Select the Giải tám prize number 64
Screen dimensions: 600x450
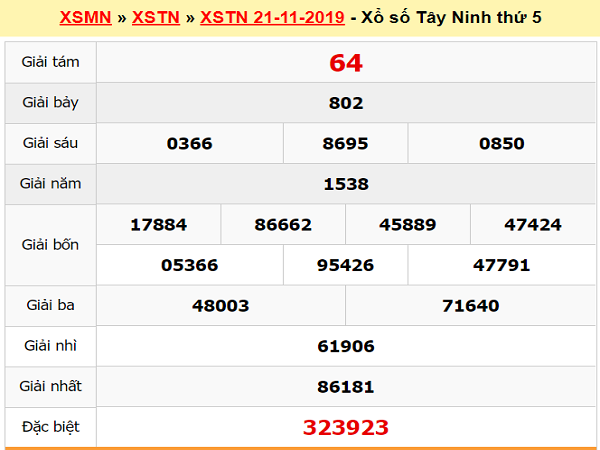346,63
